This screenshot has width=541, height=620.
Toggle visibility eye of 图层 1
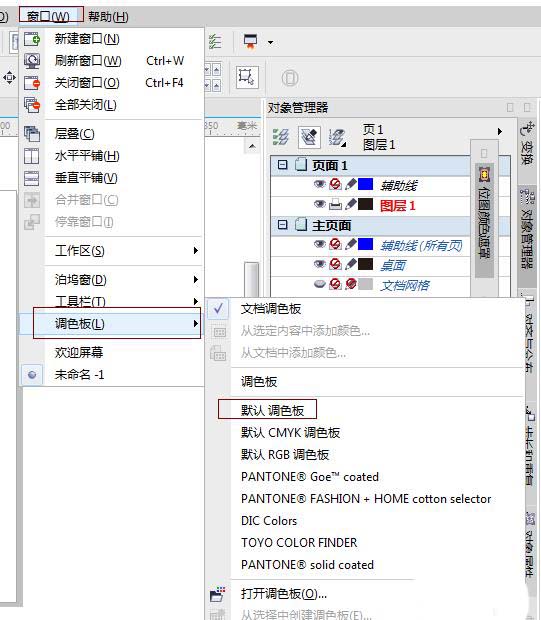[320, 204]
